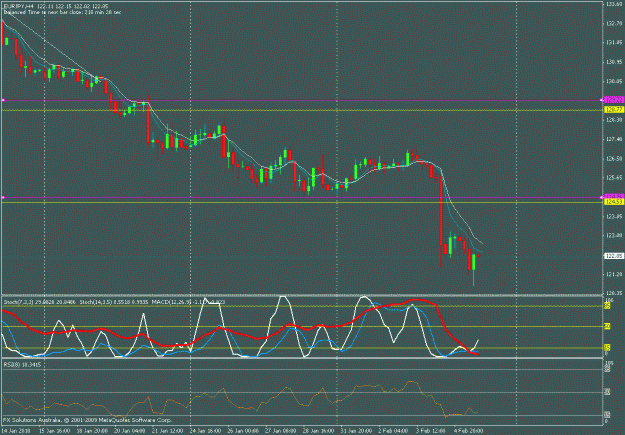Click the 125.65 price axis value
The height and width of the screenshot is (435, 625).
614,178
